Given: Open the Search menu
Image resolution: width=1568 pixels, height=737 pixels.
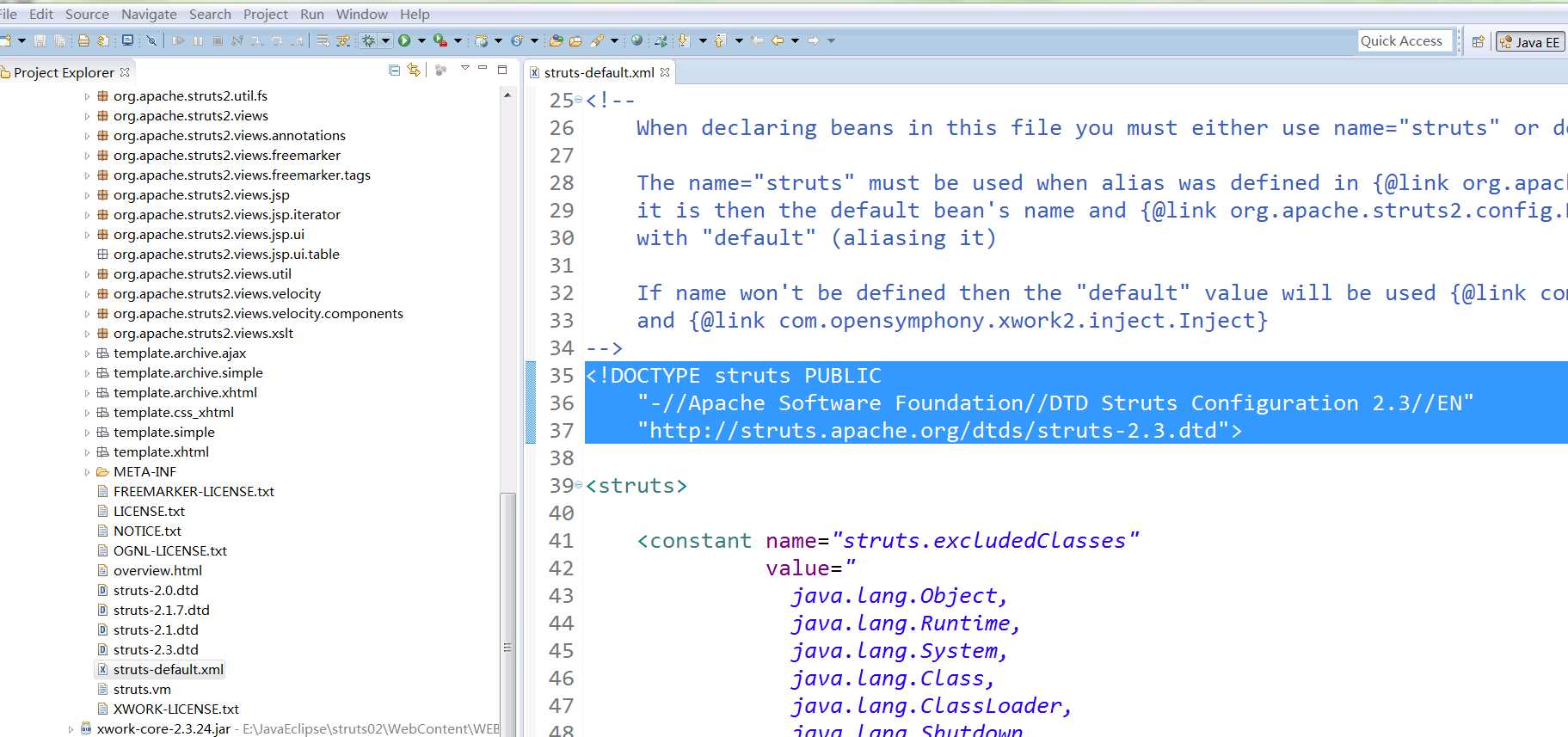Looking at the screenshot, I should [210, 14].
